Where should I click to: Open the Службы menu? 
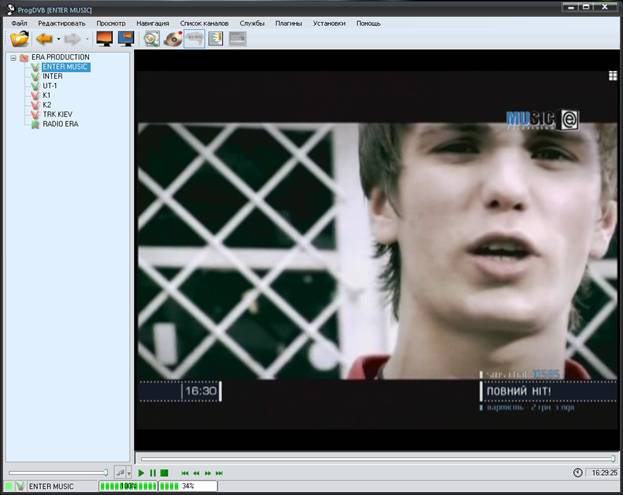coord(252,23)
